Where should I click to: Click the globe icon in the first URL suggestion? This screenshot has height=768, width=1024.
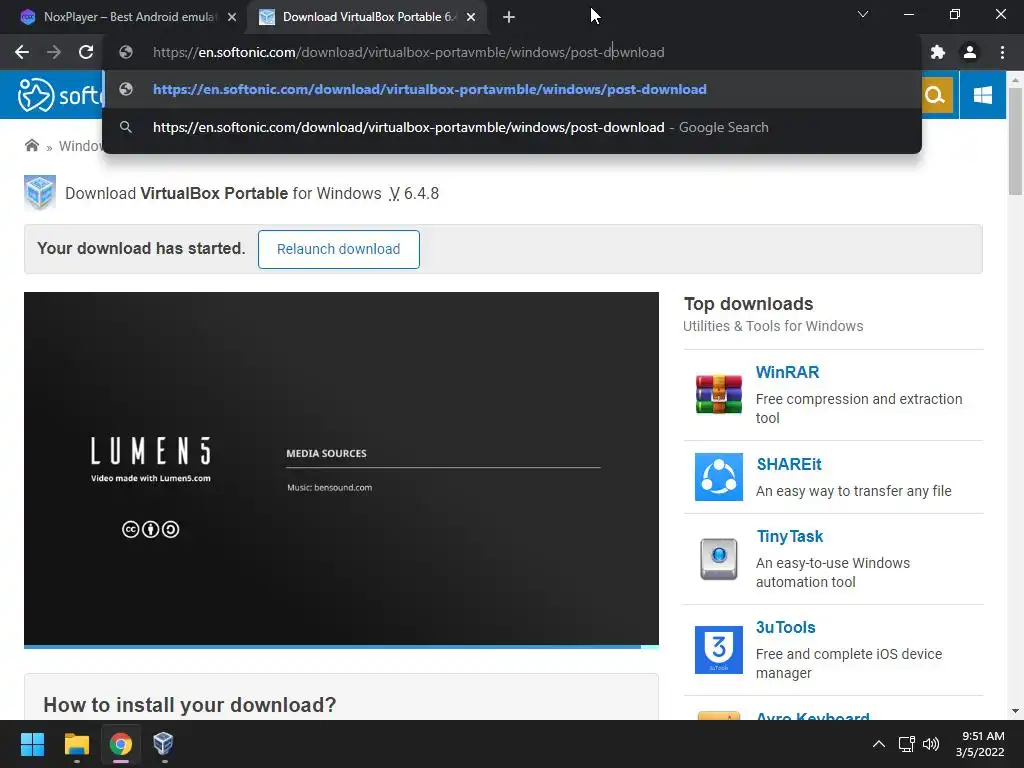click(126, 89)
